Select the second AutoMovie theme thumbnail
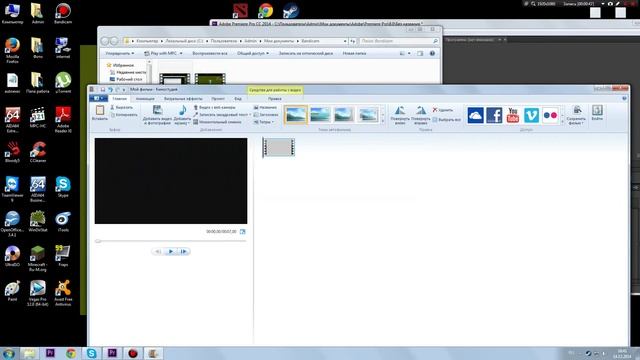The width and height of the screenshot is (640, 360). click(x=320, y=115)
